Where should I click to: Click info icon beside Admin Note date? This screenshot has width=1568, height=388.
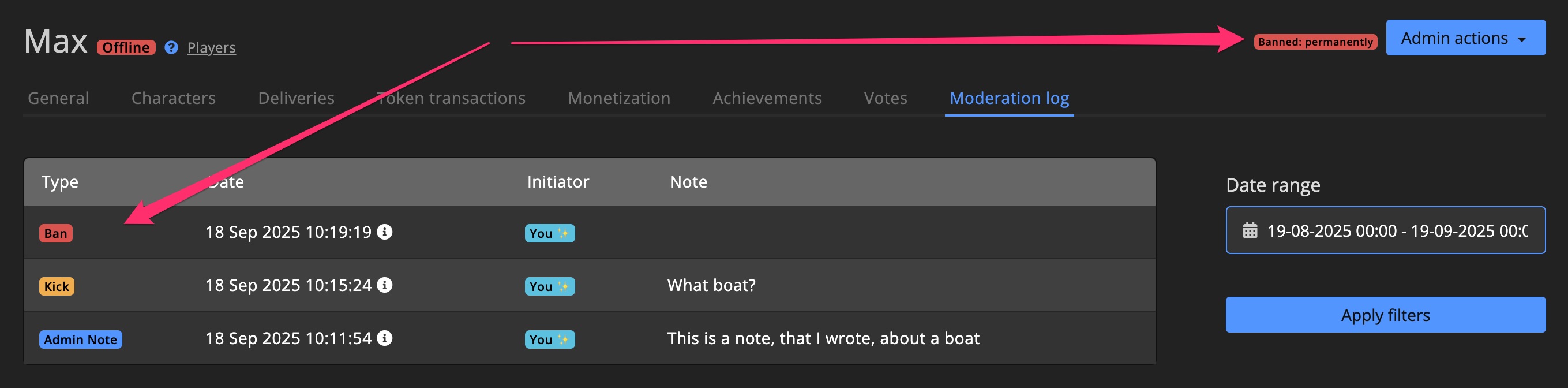[385, 338]
